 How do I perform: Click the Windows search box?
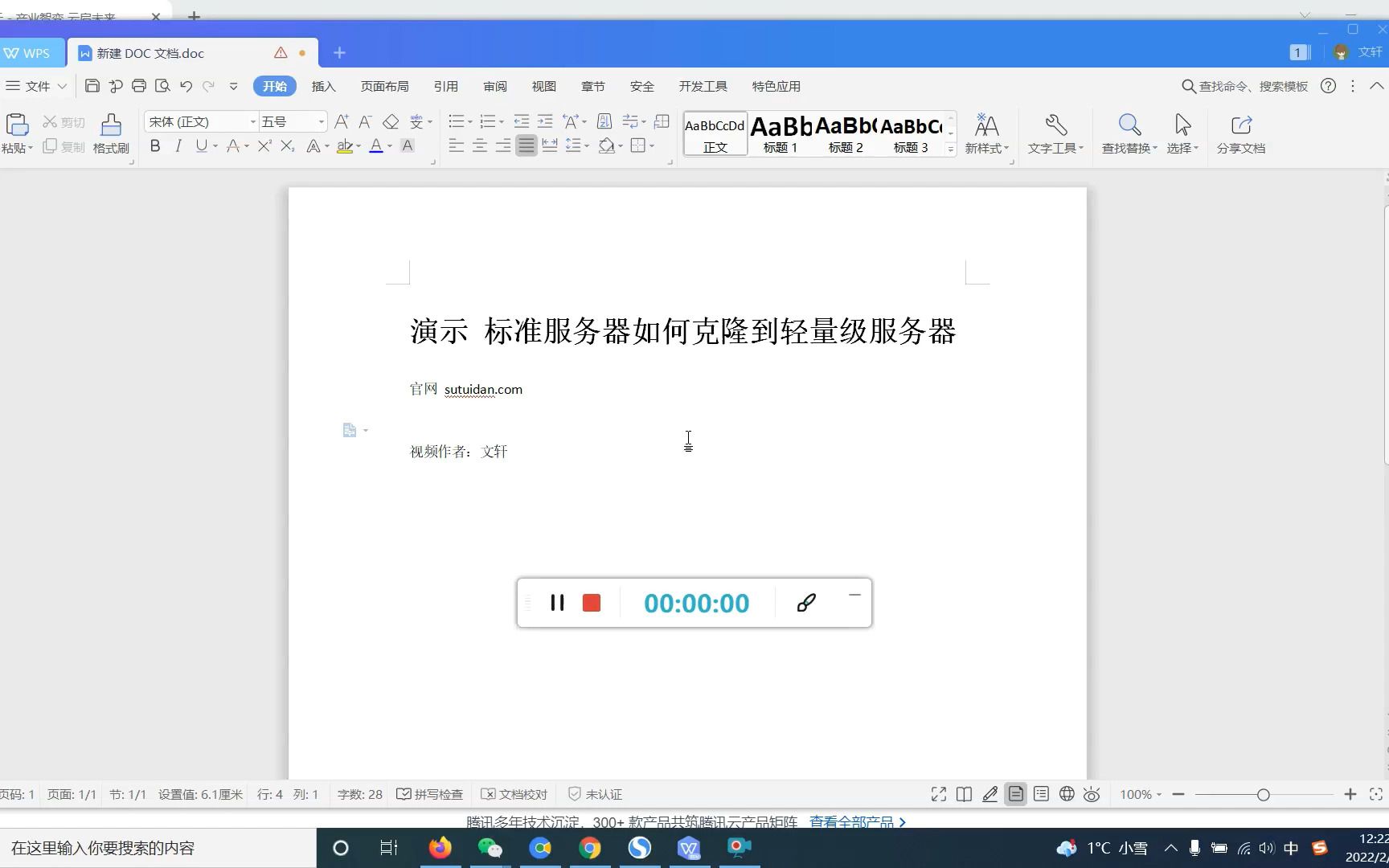[158, 848]
